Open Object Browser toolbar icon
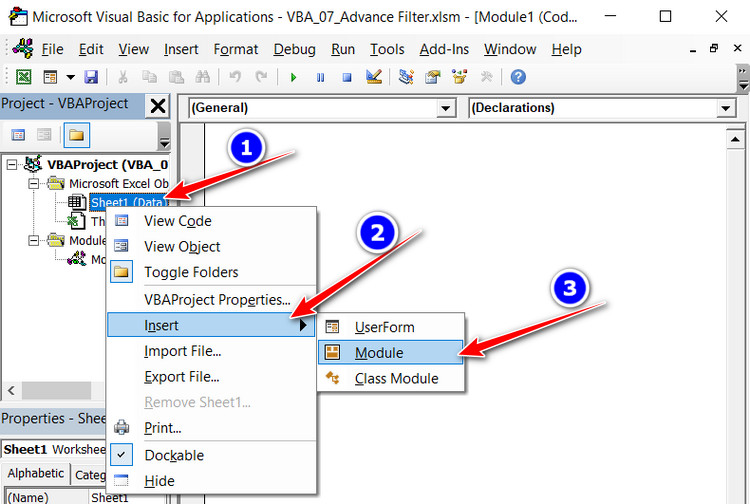 (460, 77)
